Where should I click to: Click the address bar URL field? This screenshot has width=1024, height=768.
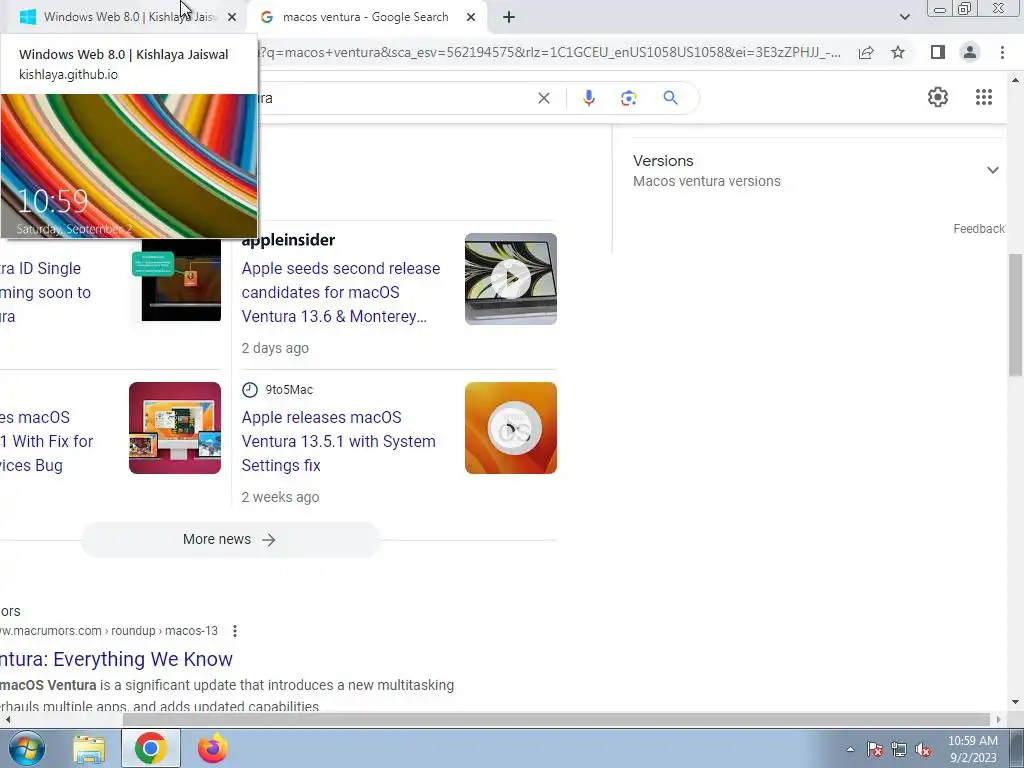tap(549, 52)
